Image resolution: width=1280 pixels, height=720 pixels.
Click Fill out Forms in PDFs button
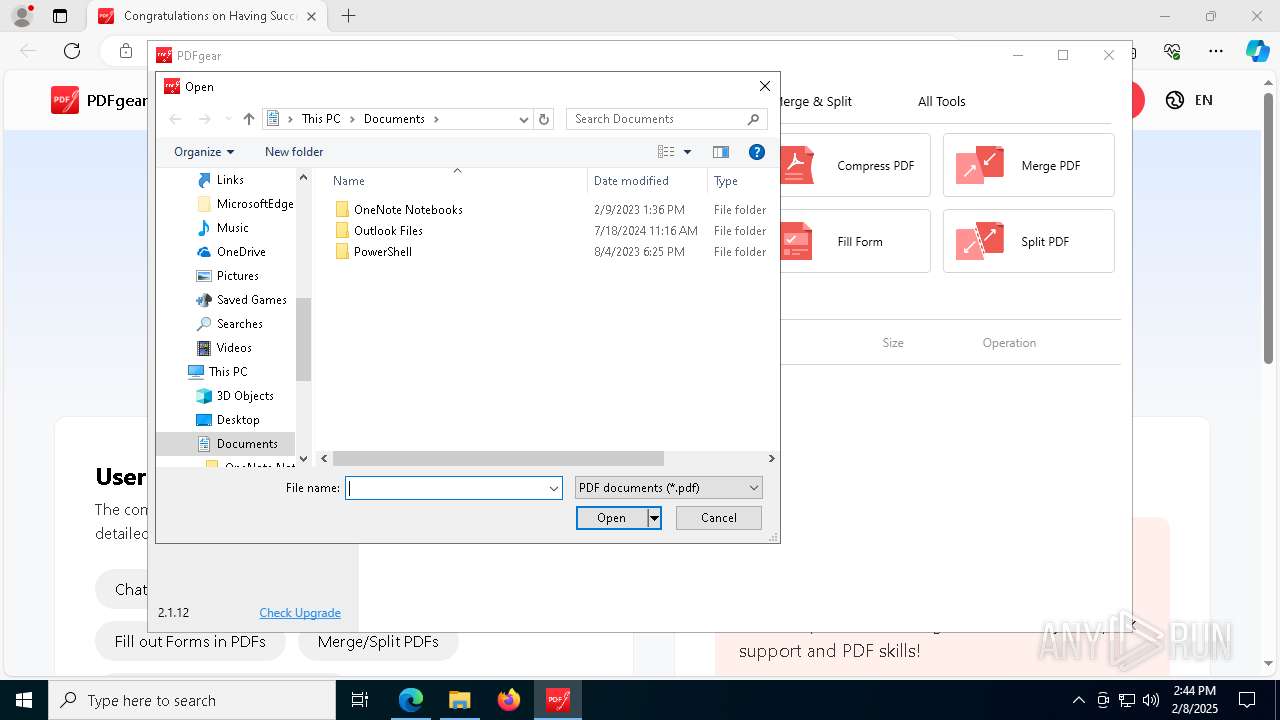190,642
